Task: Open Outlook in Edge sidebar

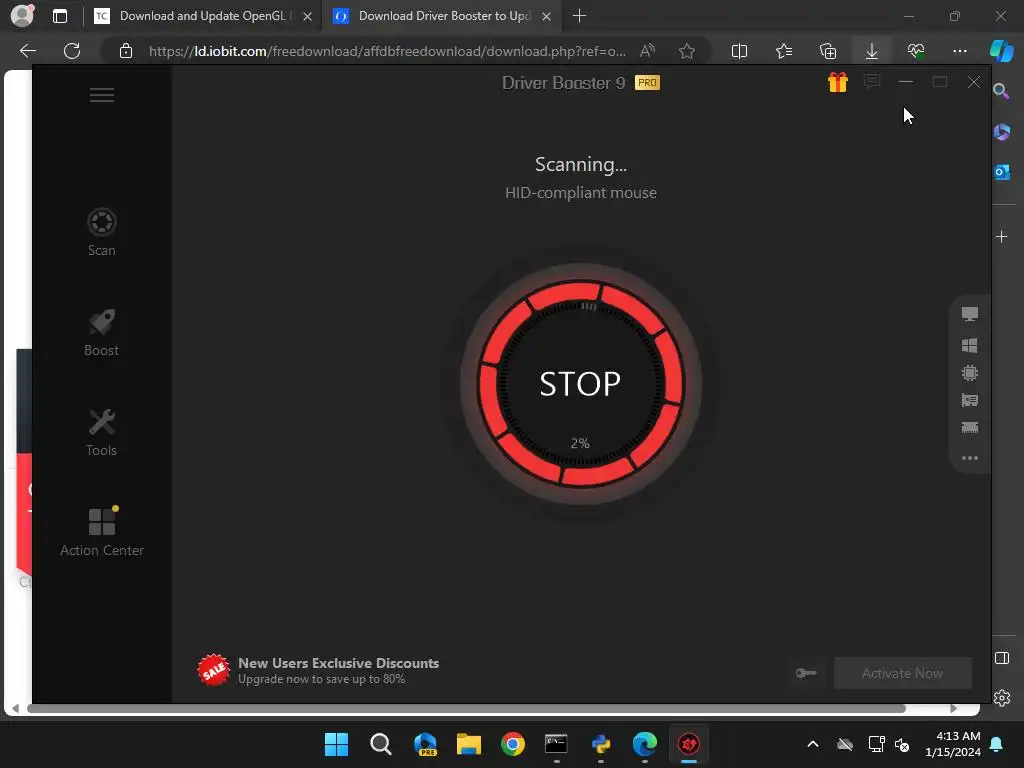Action: (1002, 172)
